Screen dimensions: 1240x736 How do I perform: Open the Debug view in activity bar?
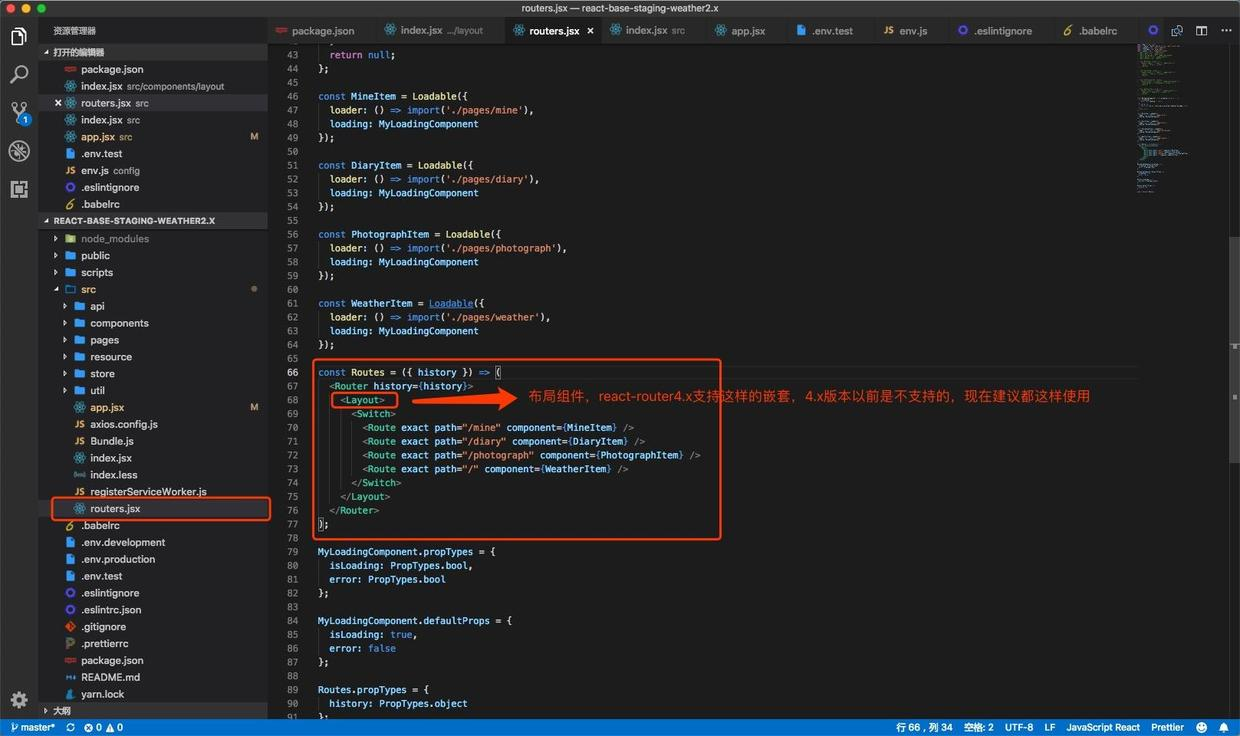[19, 151]
